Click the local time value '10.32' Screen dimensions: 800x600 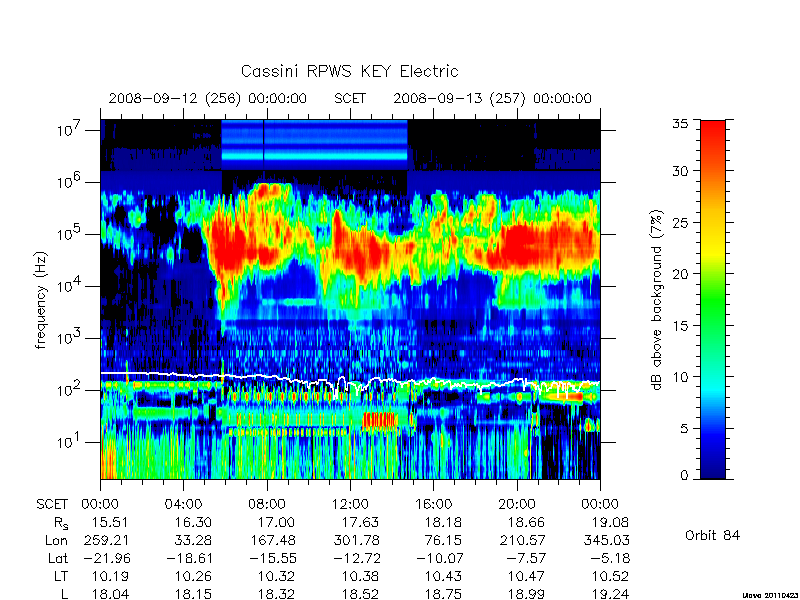[x=277, y=577]
